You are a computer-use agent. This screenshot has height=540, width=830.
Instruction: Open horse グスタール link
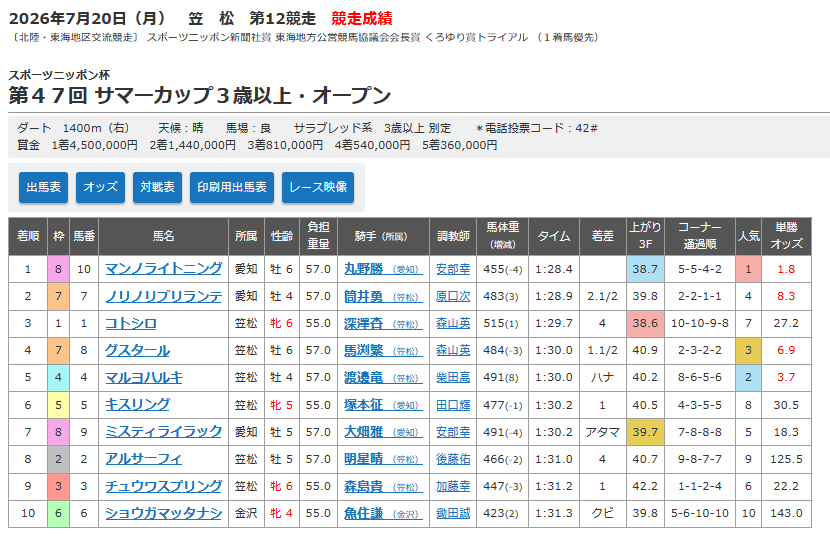(138, 350)
